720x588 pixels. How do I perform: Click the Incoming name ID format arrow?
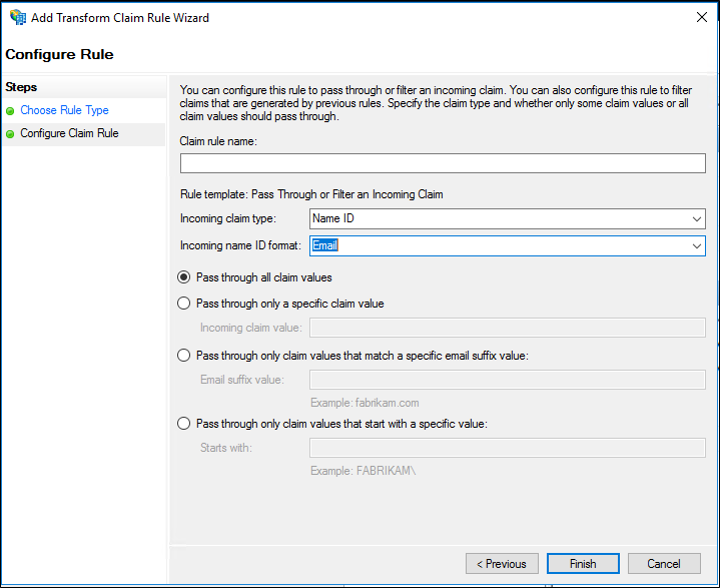coord(697,246)
